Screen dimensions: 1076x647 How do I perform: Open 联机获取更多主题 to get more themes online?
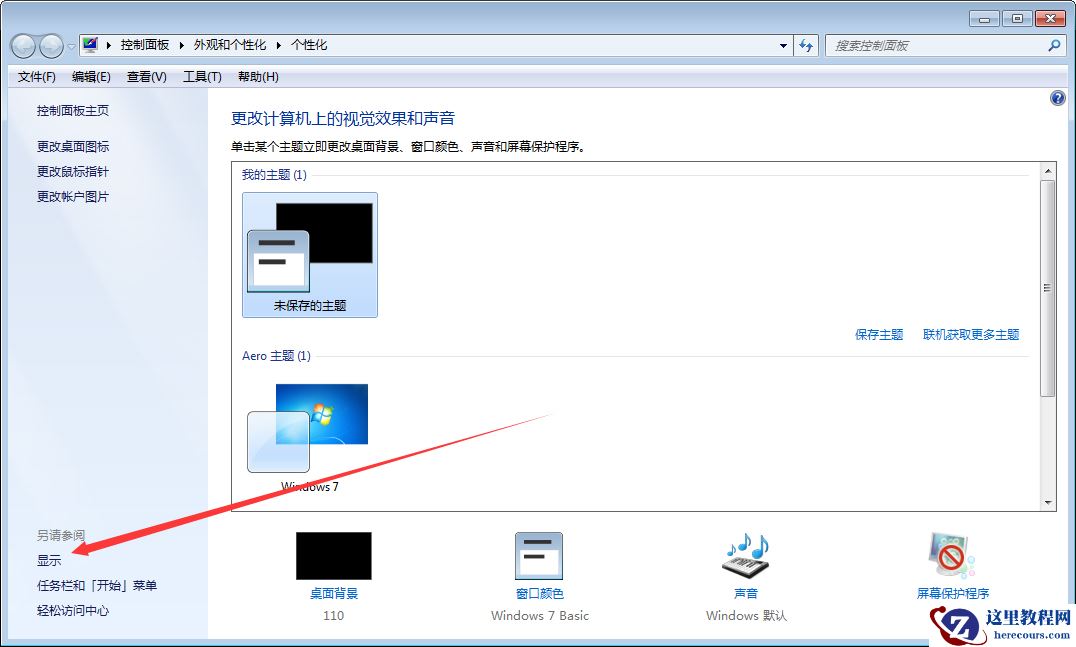[971, 334]
